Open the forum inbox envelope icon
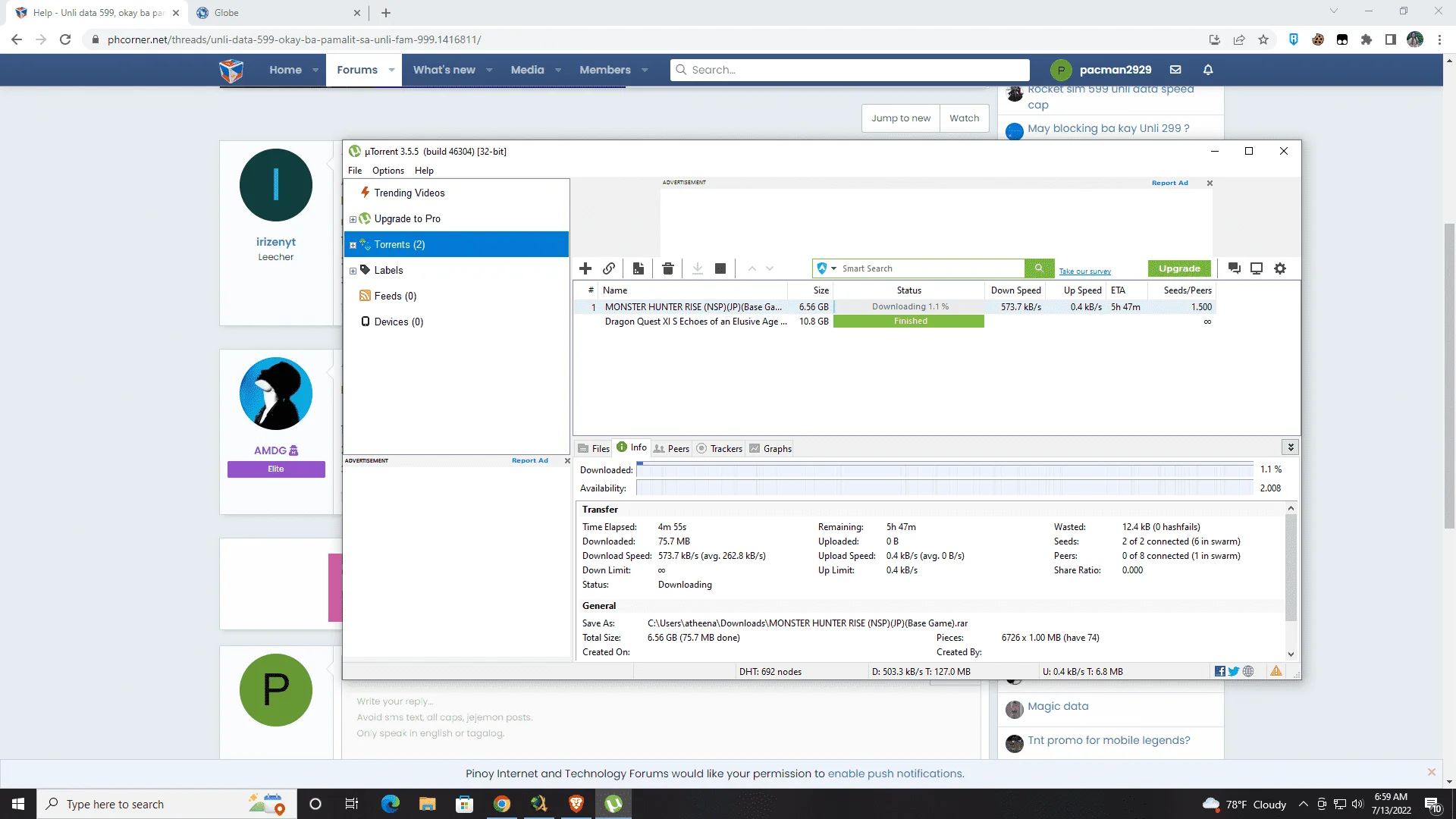This screenshot has height=819, width=1456. pyautogui.click(x=1175, y=70)
